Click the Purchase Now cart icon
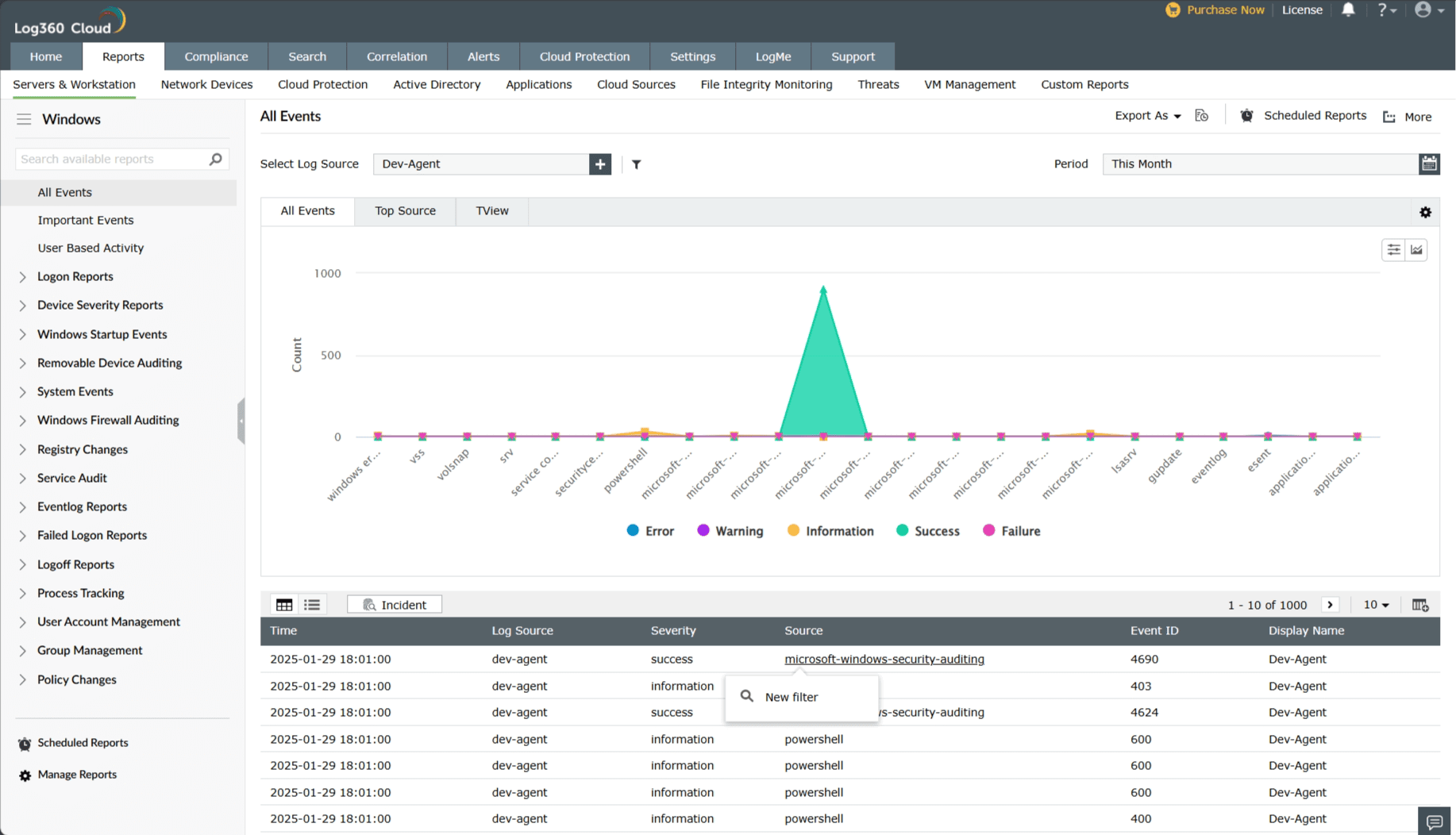The width and height of the screenshot is (1456, 835). (x=1173, y=10)
